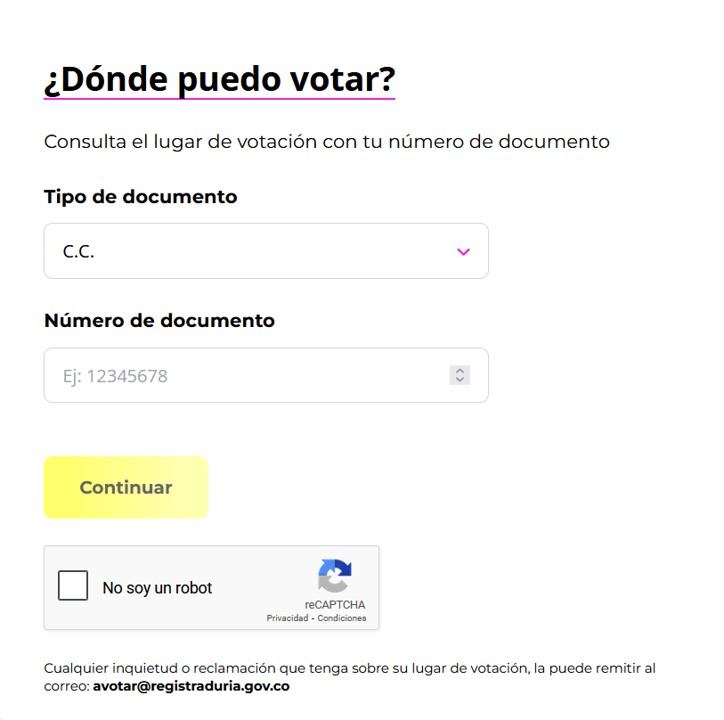Image resolution: width=724 pixels, height=720 pixels.
Task: Click the number stepper down arrow
Action: tap(460, 381)
